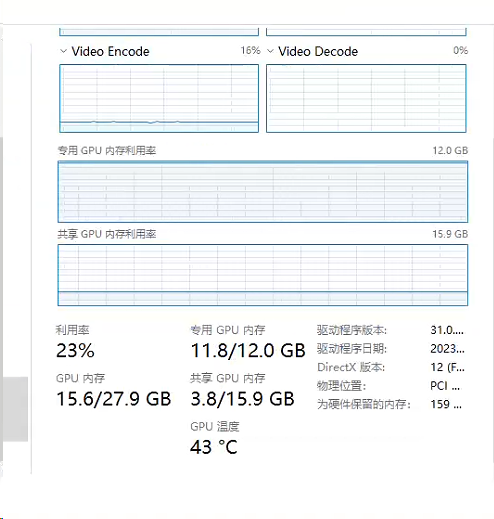
Task: Click the shared GPU memory usage graph
Action: coord(263,275)
